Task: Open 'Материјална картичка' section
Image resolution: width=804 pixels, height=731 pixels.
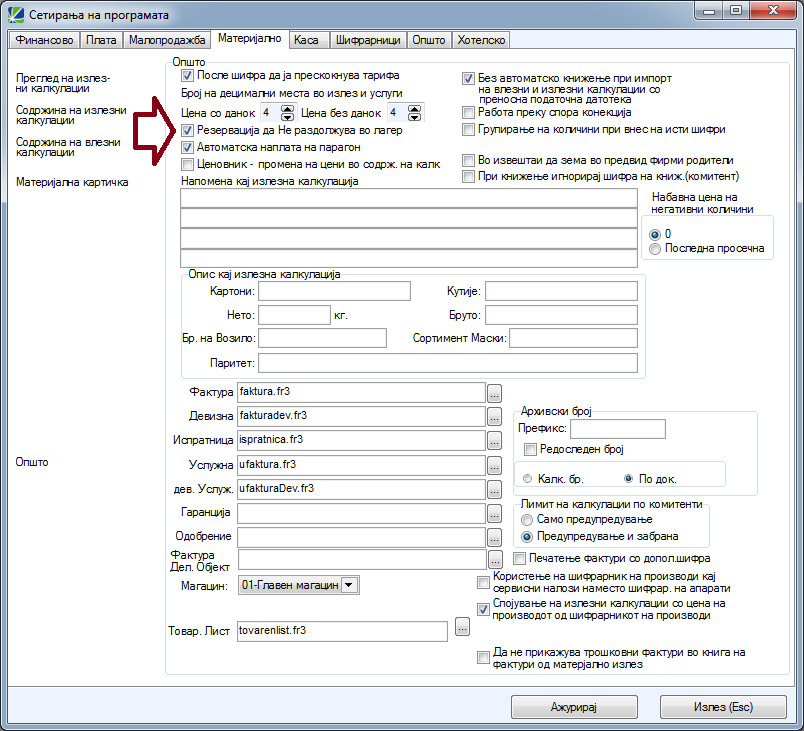Action: (72, 182)
